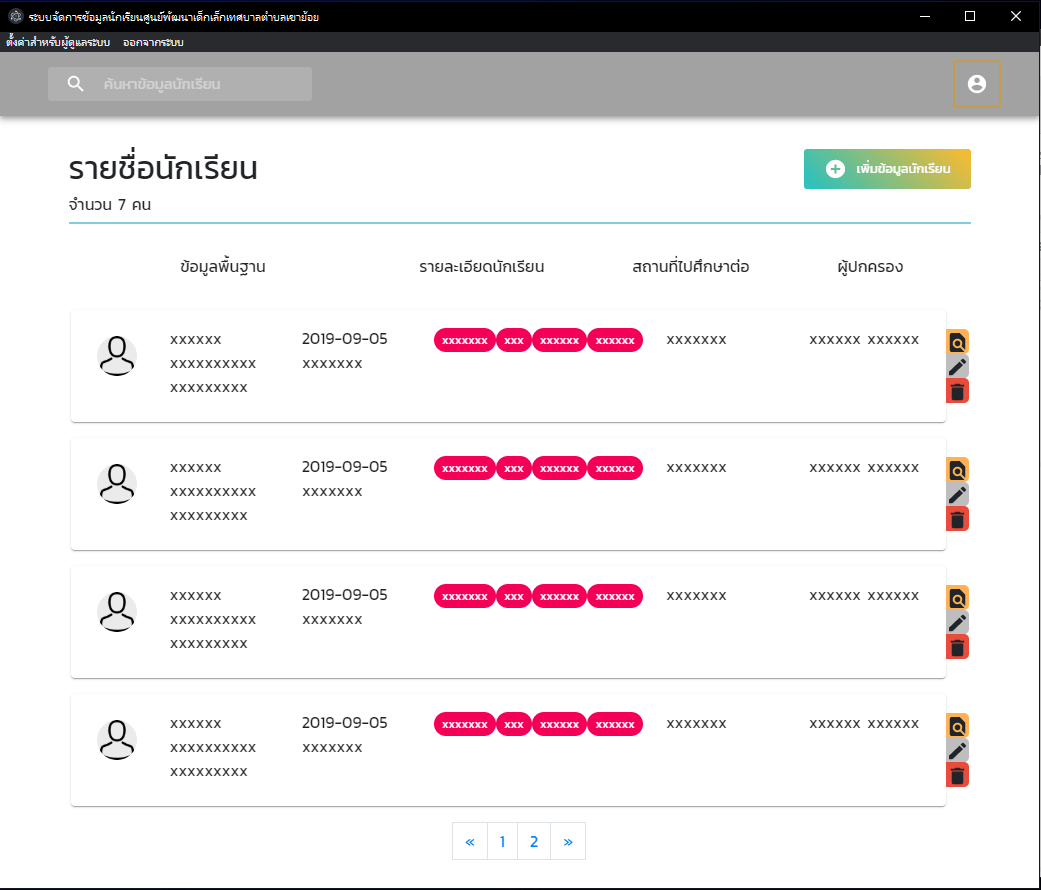1041x890 pixels.
Task: Click the pencil edit icon in first student row
Action: pyautogui.click(x=957, y=367)
